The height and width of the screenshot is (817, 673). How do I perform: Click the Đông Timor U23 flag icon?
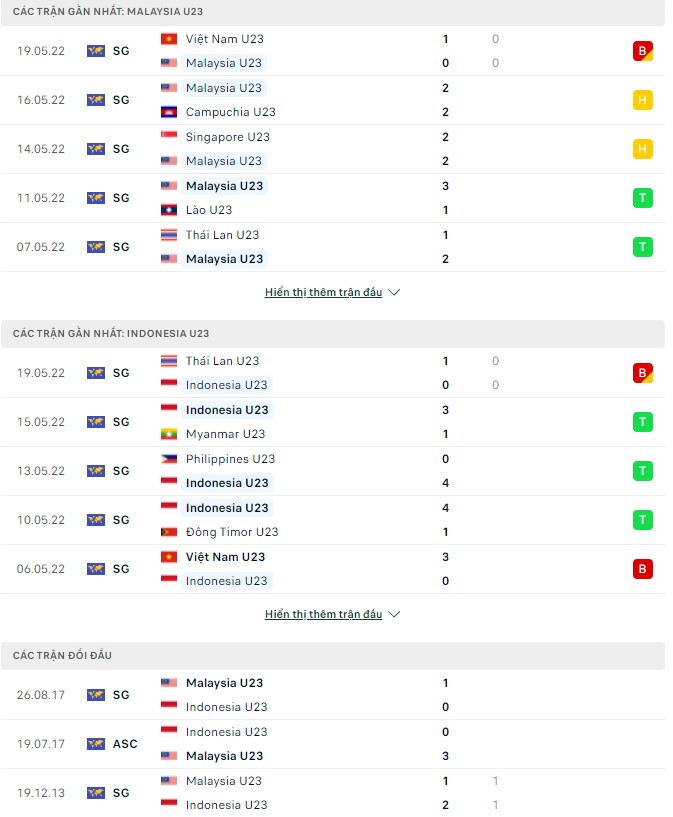coord(167,532)
